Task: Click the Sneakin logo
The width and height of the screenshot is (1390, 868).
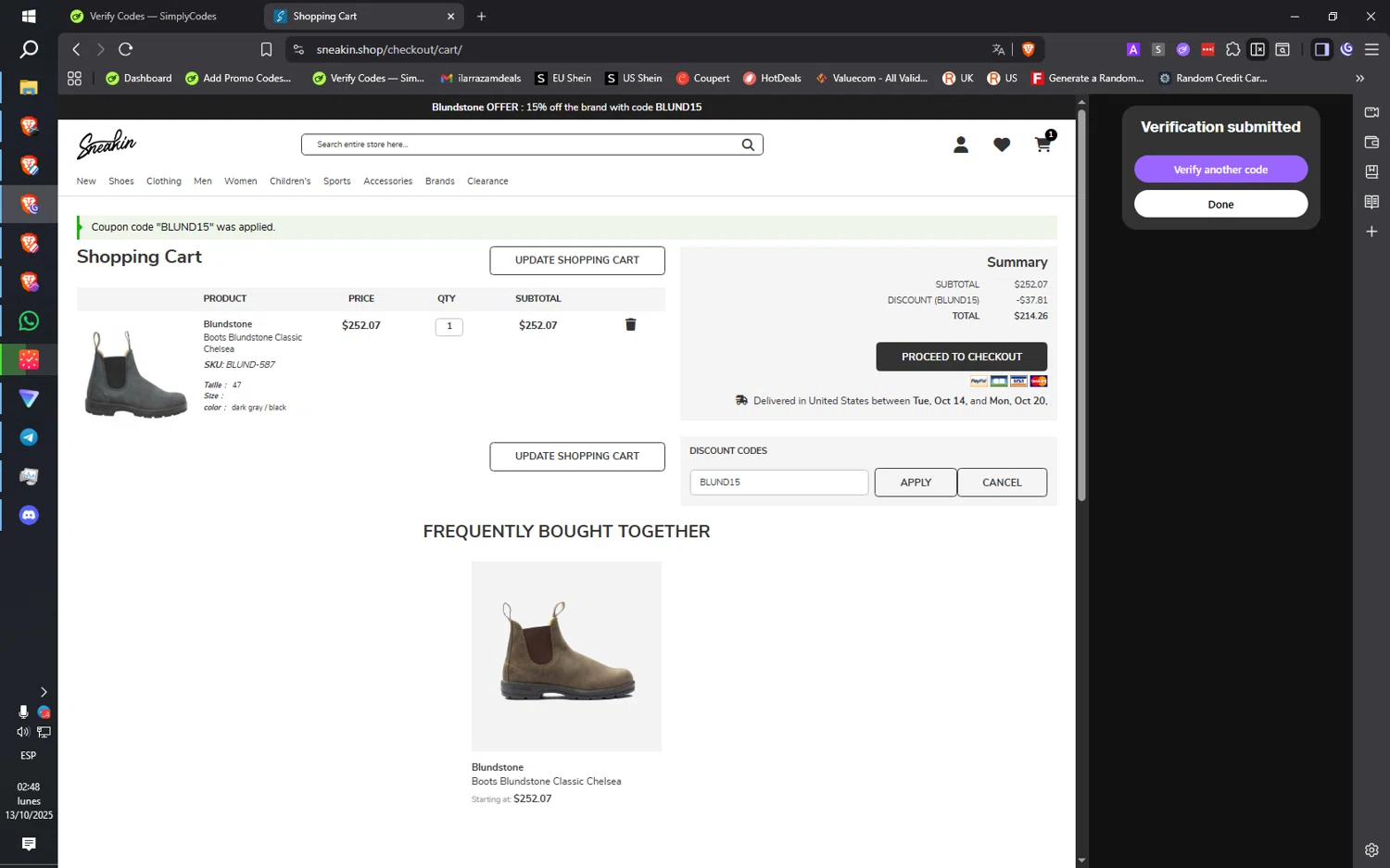Action: [107, 145]
